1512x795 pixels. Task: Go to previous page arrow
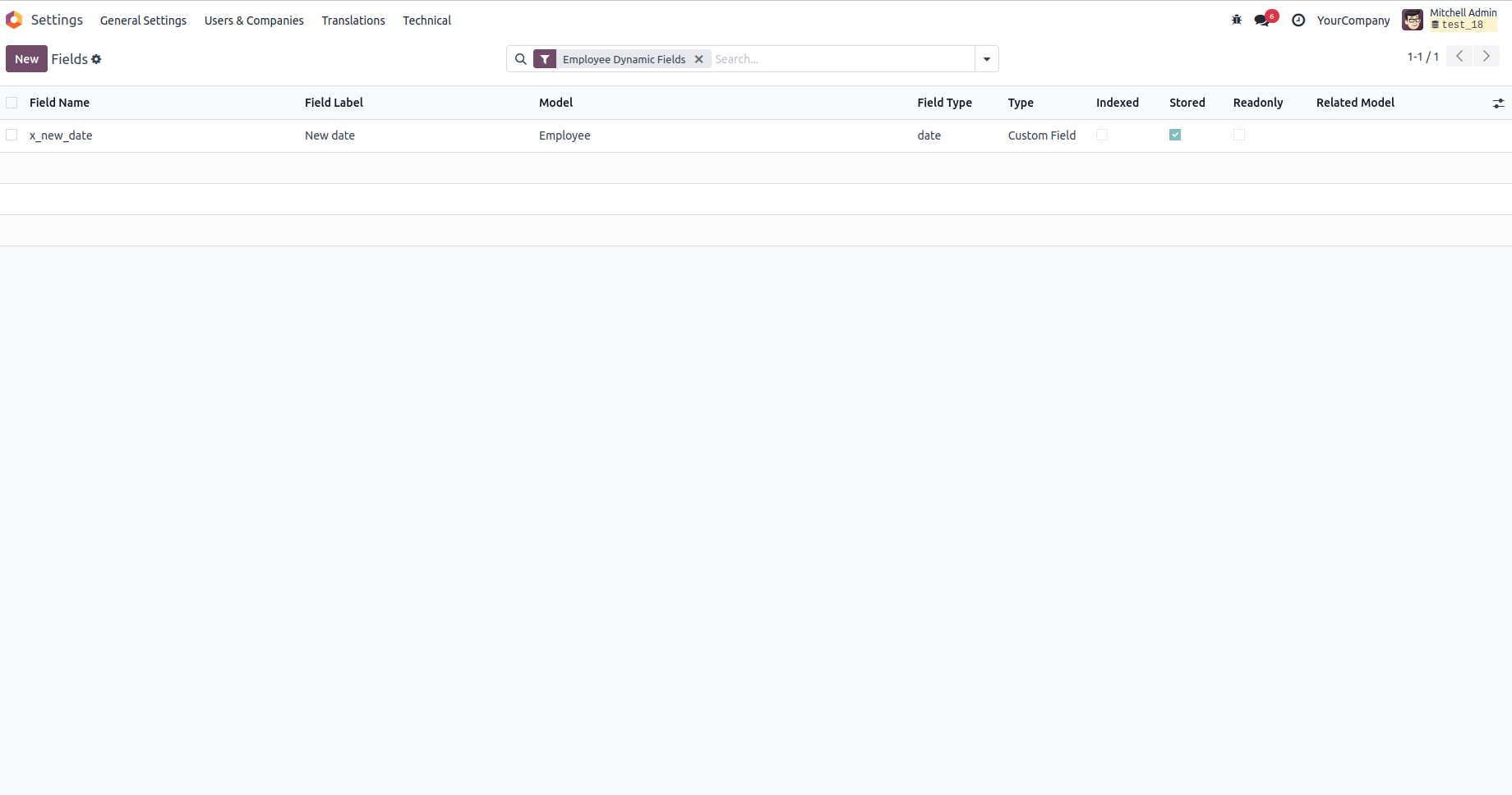pyautogui.click(x=1459, y=56)
